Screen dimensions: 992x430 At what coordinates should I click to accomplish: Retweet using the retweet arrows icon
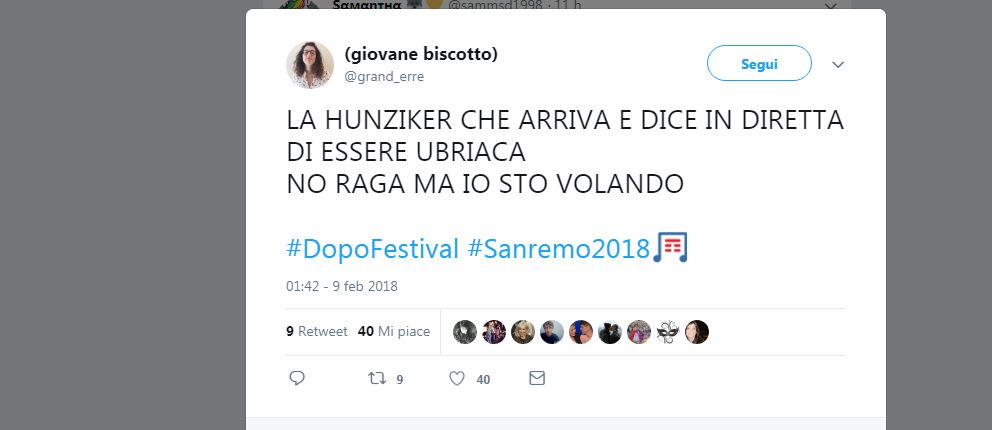click(x=377, y=378)
